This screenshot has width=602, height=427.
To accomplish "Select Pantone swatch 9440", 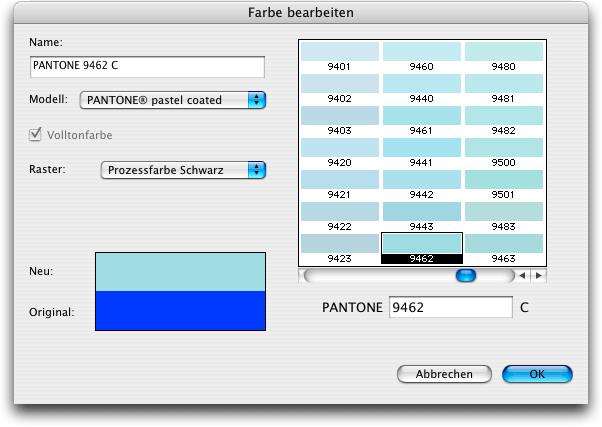I will 422,89.
